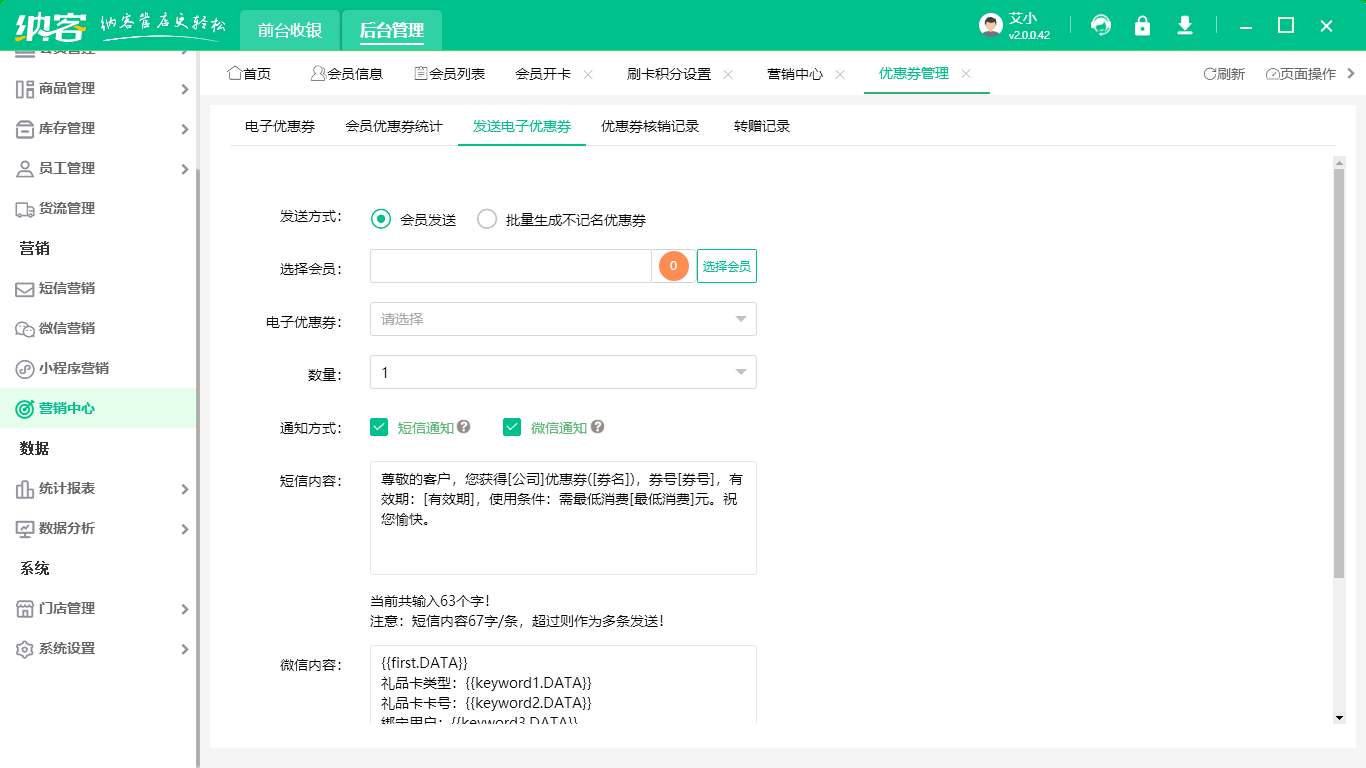This screenshot has width=1366, height=768.
Task: Click the download icon in the title bar
Action: (1184, 25)
